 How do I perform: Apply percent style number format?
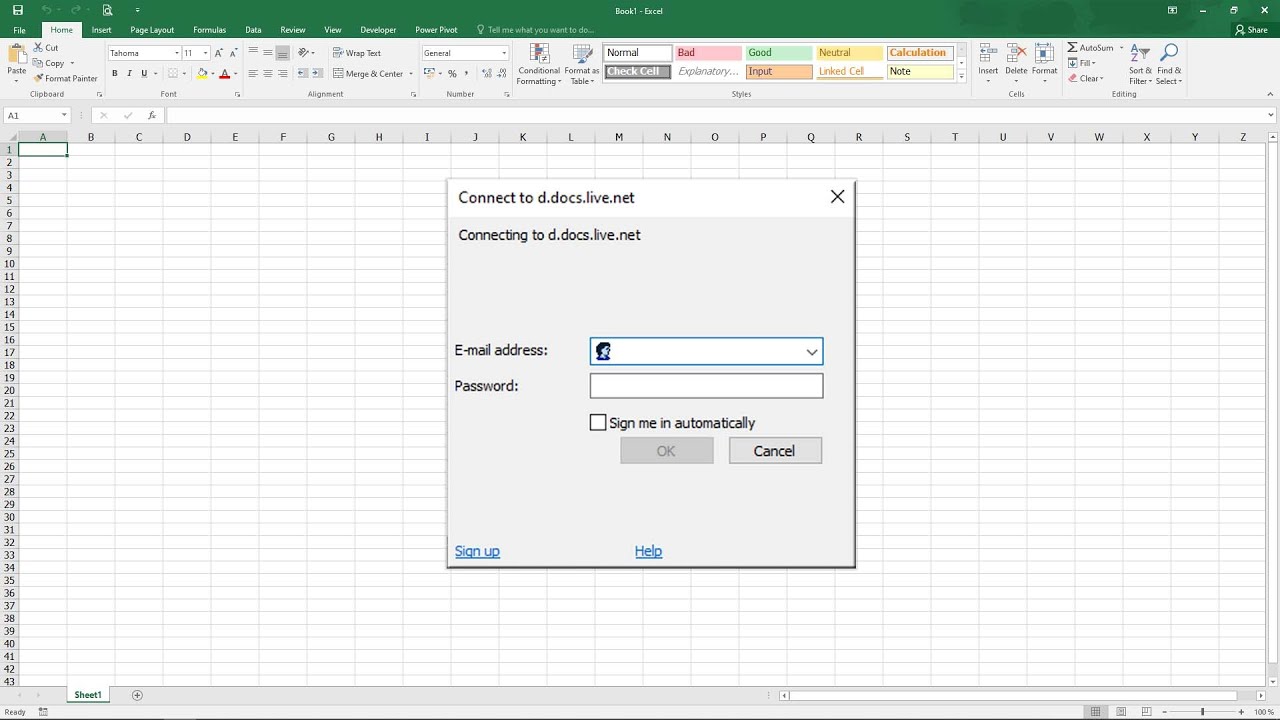click(x=452, y=73)
